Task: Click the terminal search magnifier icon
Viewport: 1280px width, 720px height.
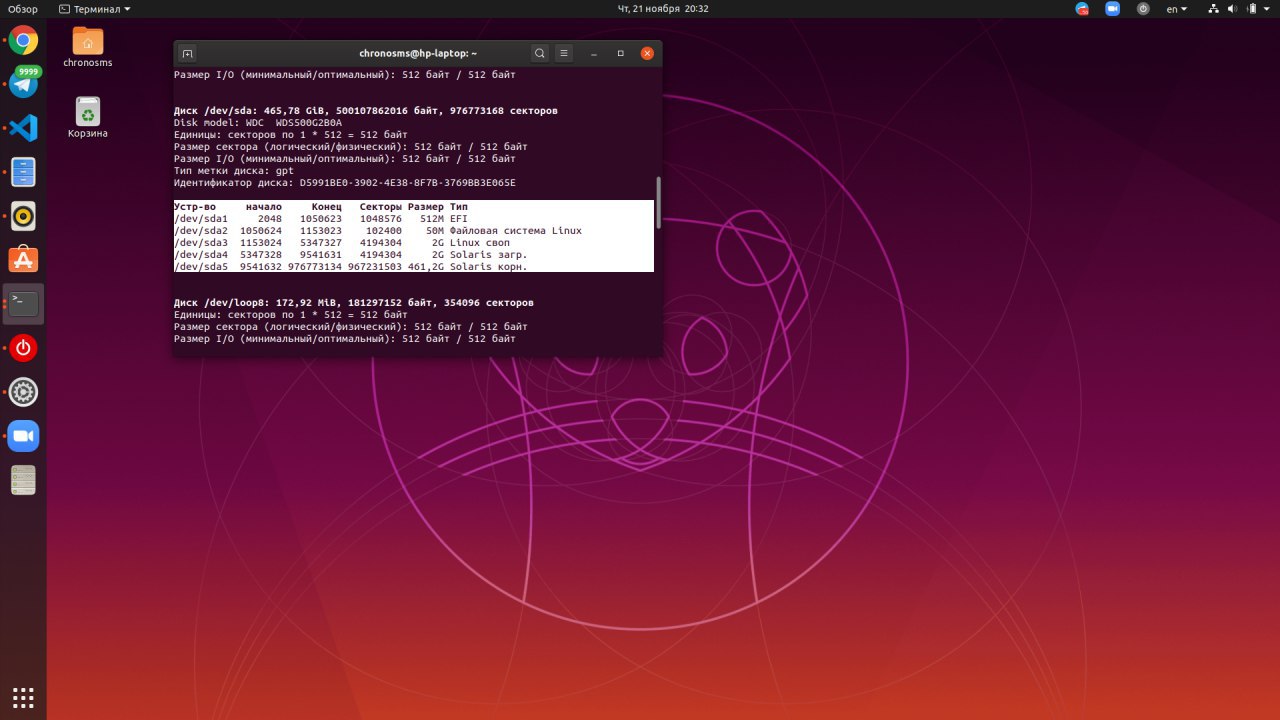Action: click(x=540, y=53)
